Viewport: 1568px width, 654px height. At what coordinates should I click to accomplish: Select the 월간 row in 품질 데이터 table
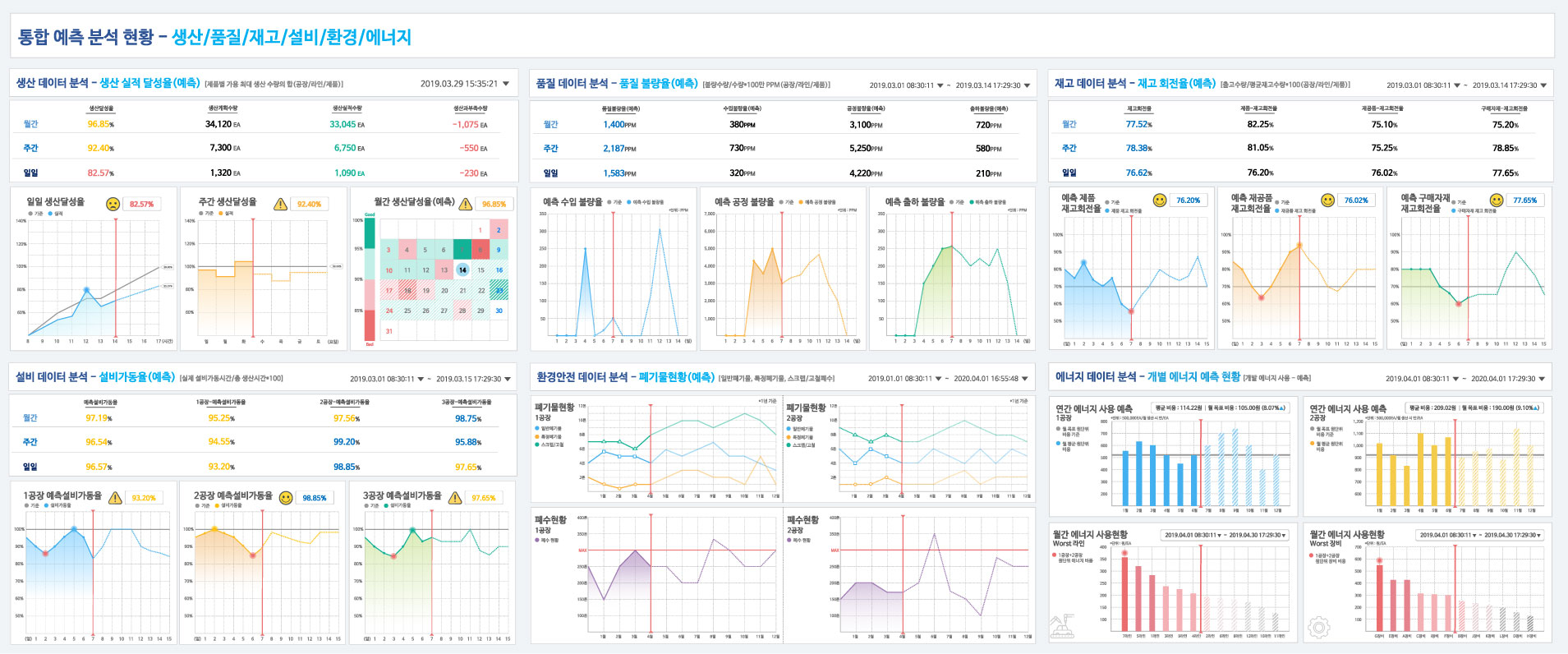782,125
